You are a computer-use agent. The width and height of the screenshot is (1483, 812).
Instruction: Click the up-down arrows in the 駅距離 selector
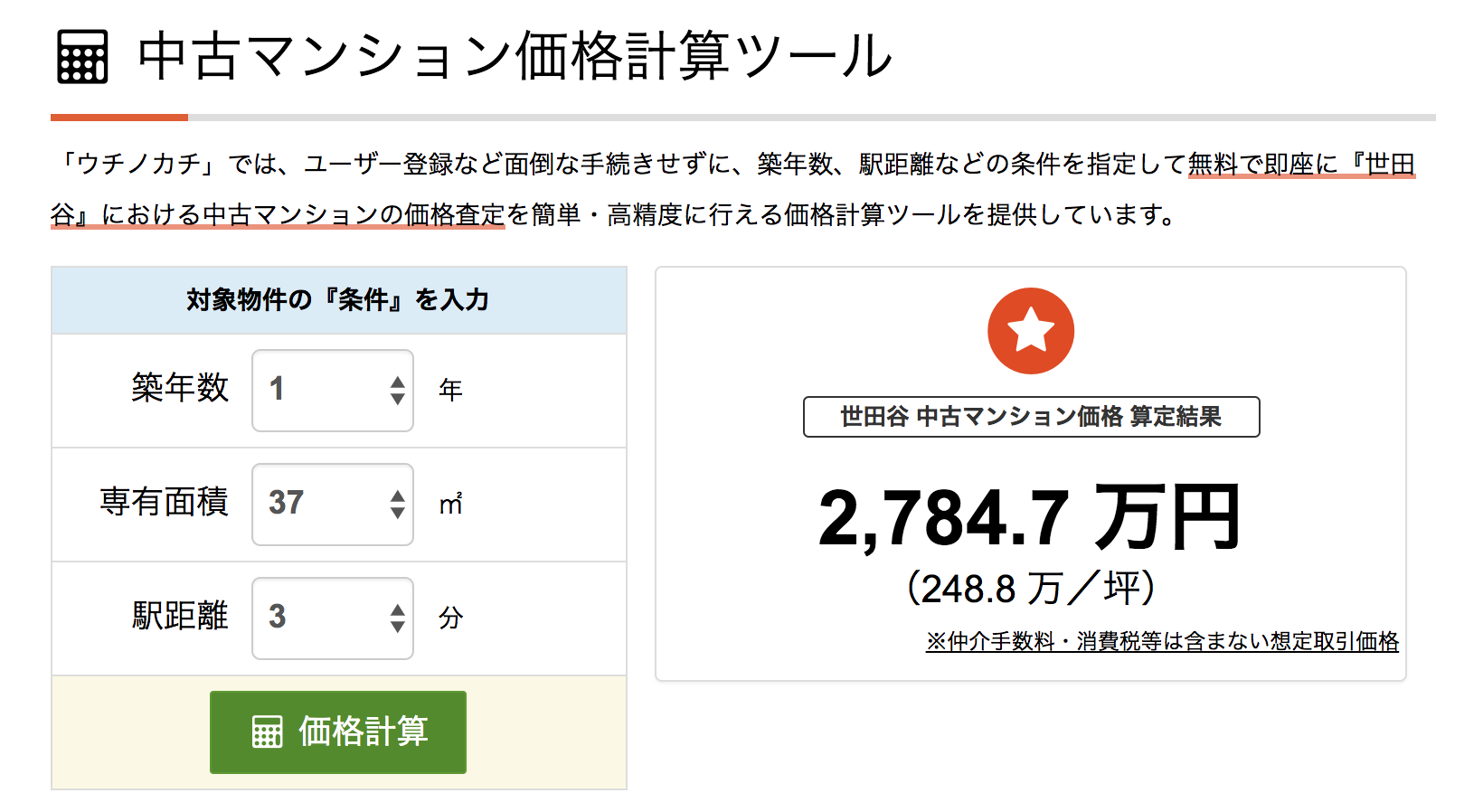point(397,618)
